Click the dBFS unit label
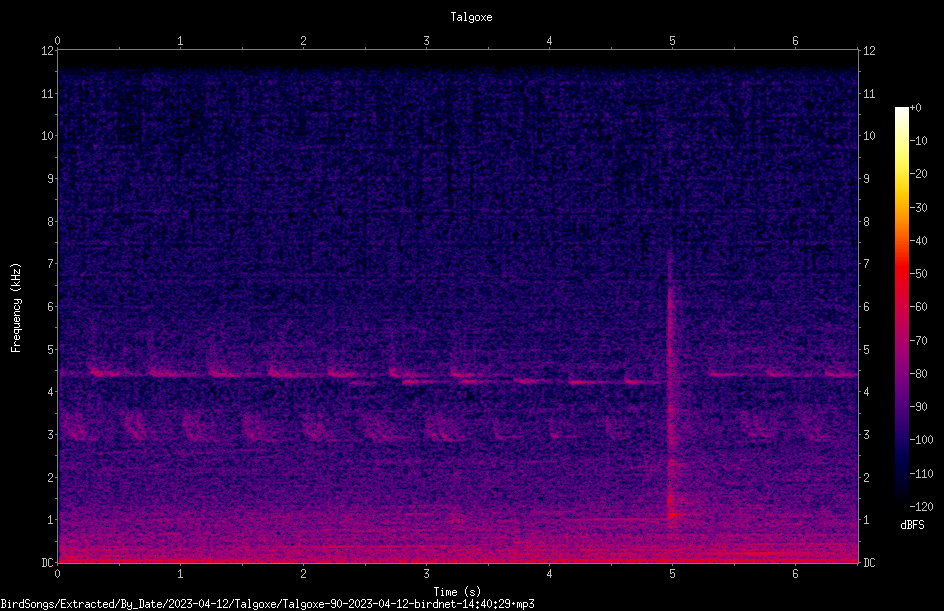Viewport: 944px width, 611px height. (913, 525)
